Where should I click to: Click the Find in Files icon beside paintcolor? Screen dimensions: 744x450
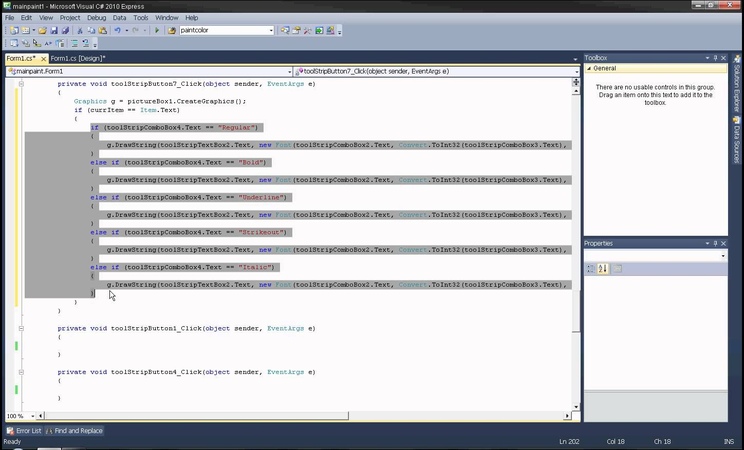pyautogui.click(x=172, y=30)
